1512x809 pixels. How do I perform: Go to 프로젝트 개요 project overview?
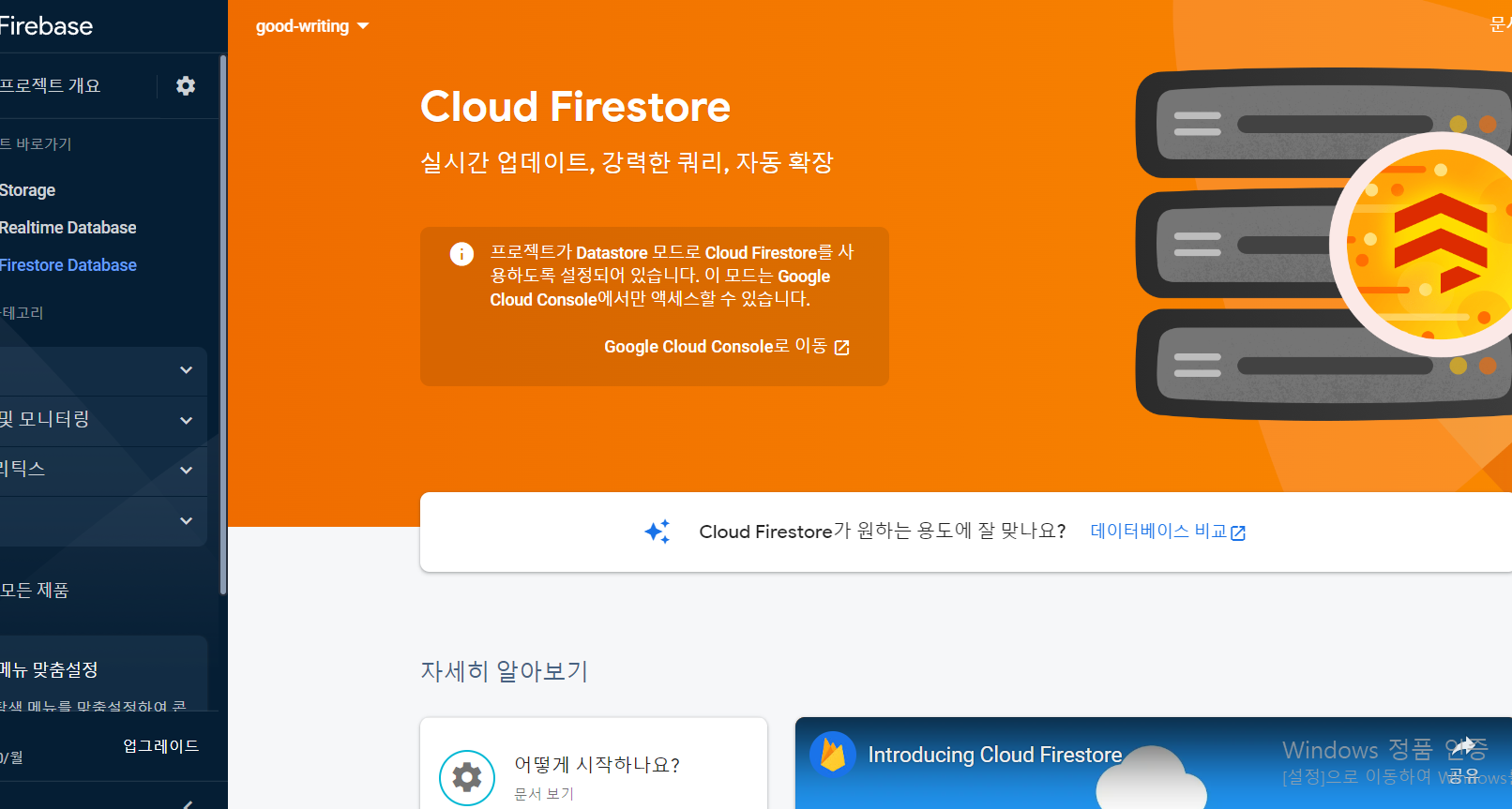[x=51, y=85]
